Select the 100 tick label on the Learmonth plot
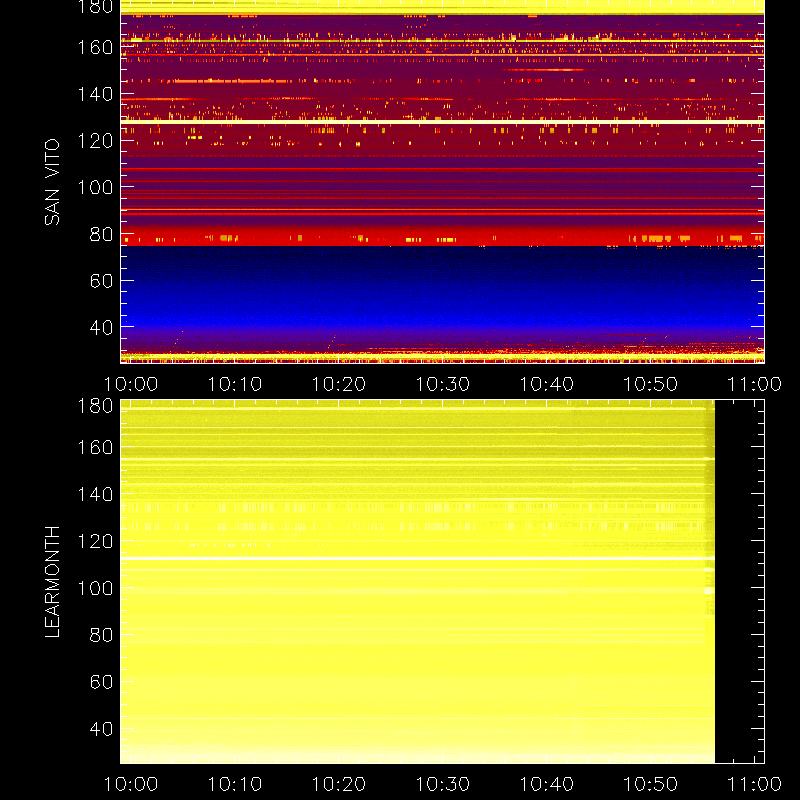 click(x=95, y=588)
